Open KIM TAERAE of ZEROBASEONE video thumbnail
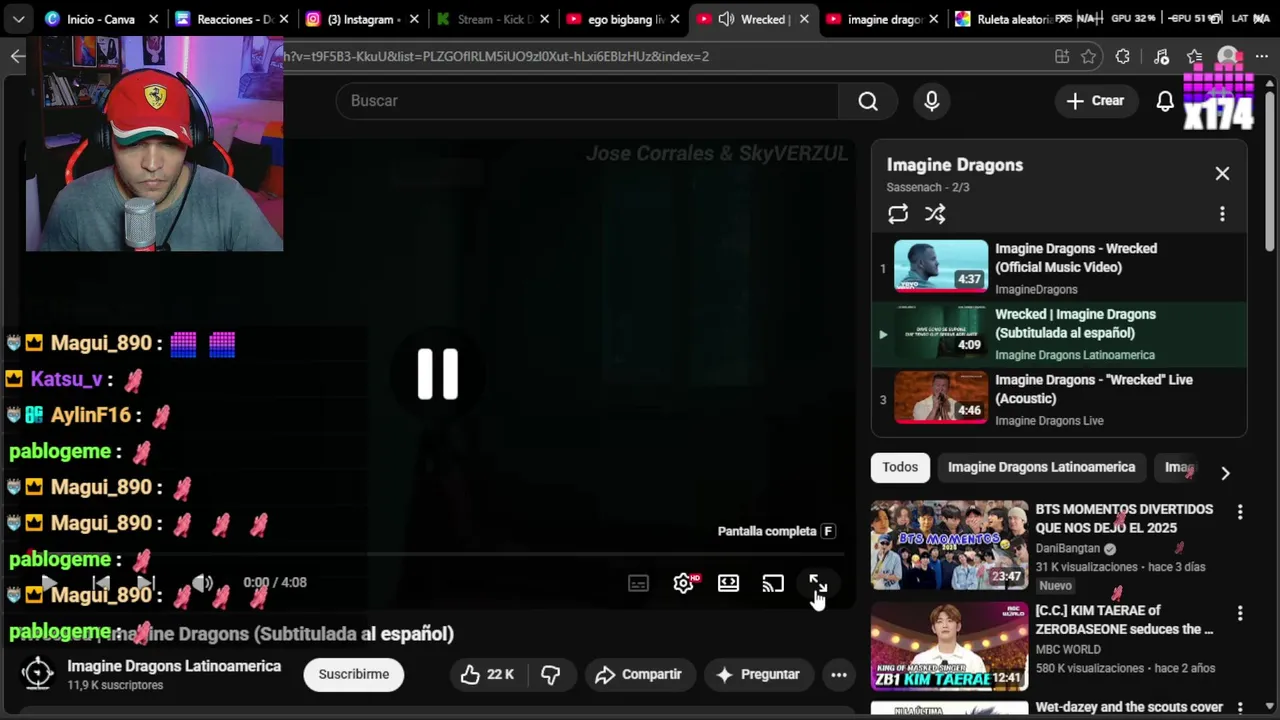Viewport: 1280px width, 720px height. tap(949, 646)
